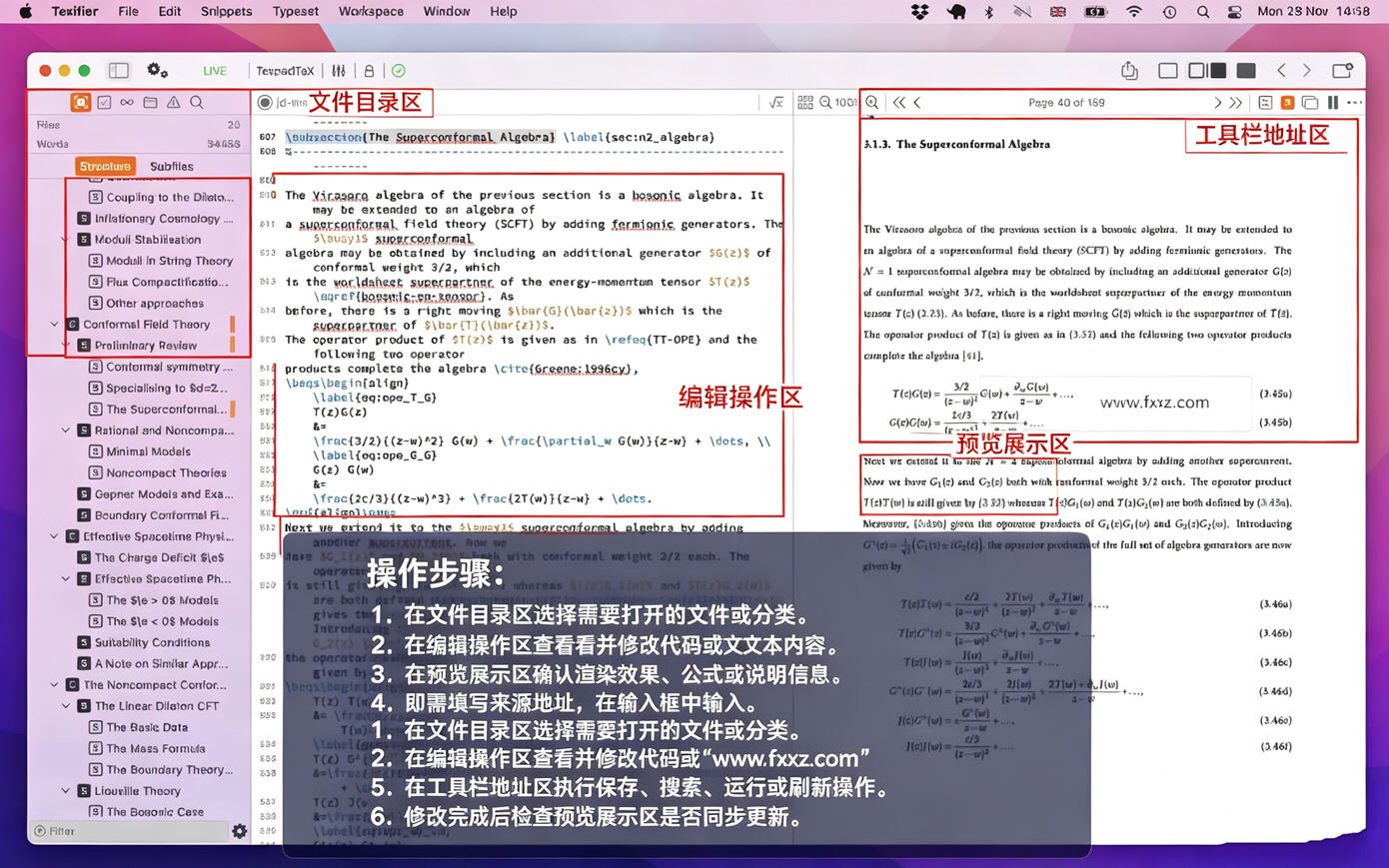Open the Snippets menu
Viewport: 1389px width, 868px height.
pyautogui.click(x=227, y=11)
